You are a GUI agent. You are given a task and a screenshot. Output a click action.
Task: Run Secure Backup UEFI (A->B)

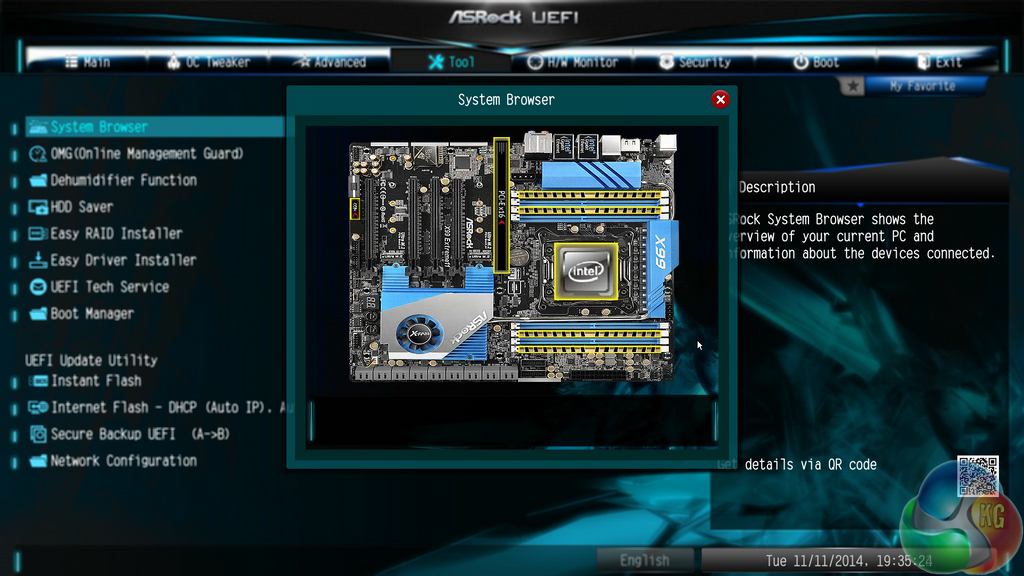129,434
